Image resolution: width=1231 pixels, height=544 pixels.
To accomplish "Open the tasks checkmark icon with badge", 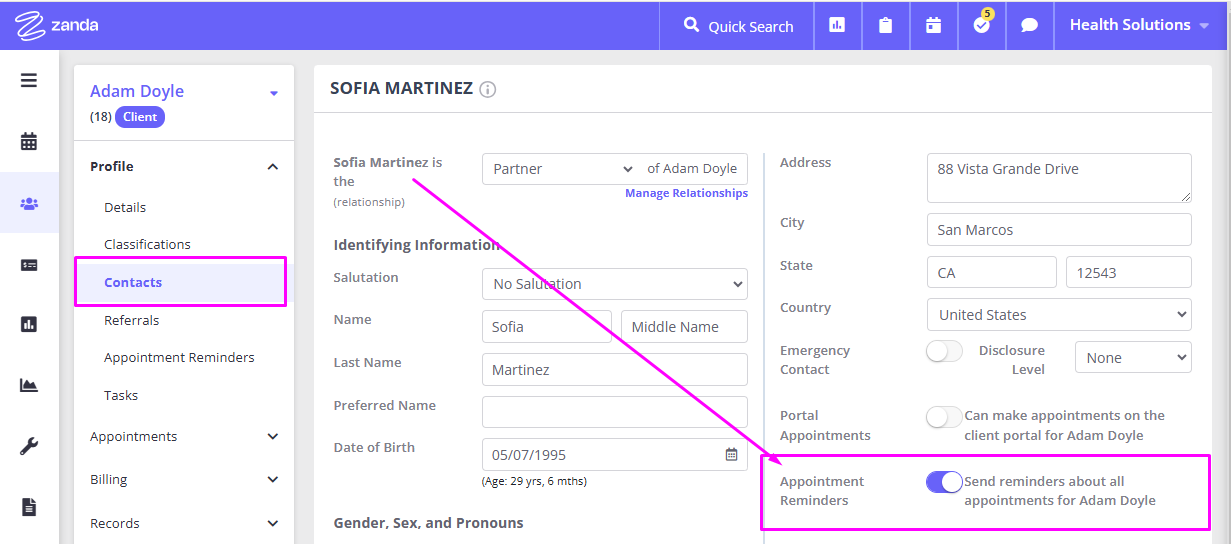I will pyautogui.click(x=982, y=25).
